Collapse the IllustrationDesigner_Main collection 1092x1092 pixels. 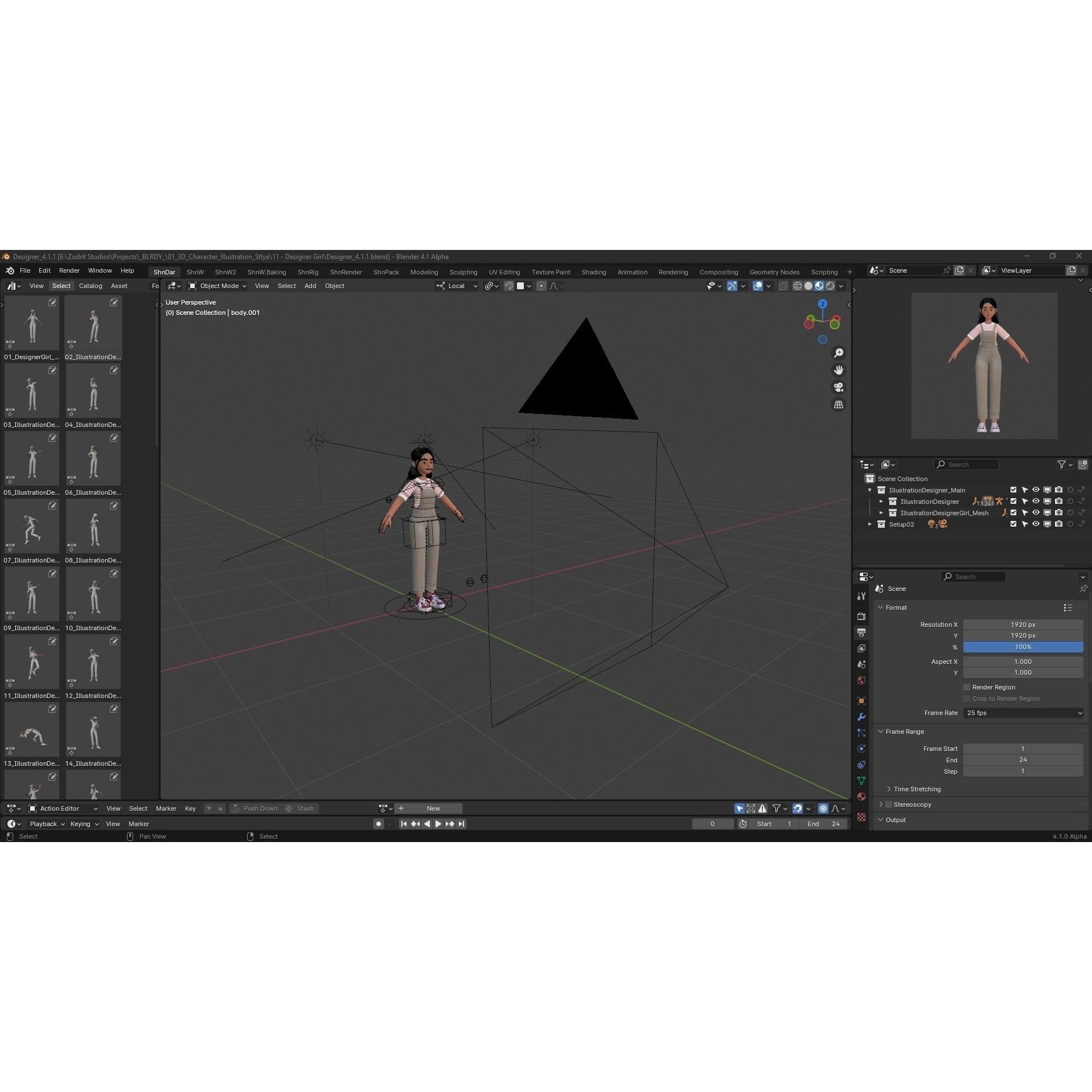pos(870,490)
